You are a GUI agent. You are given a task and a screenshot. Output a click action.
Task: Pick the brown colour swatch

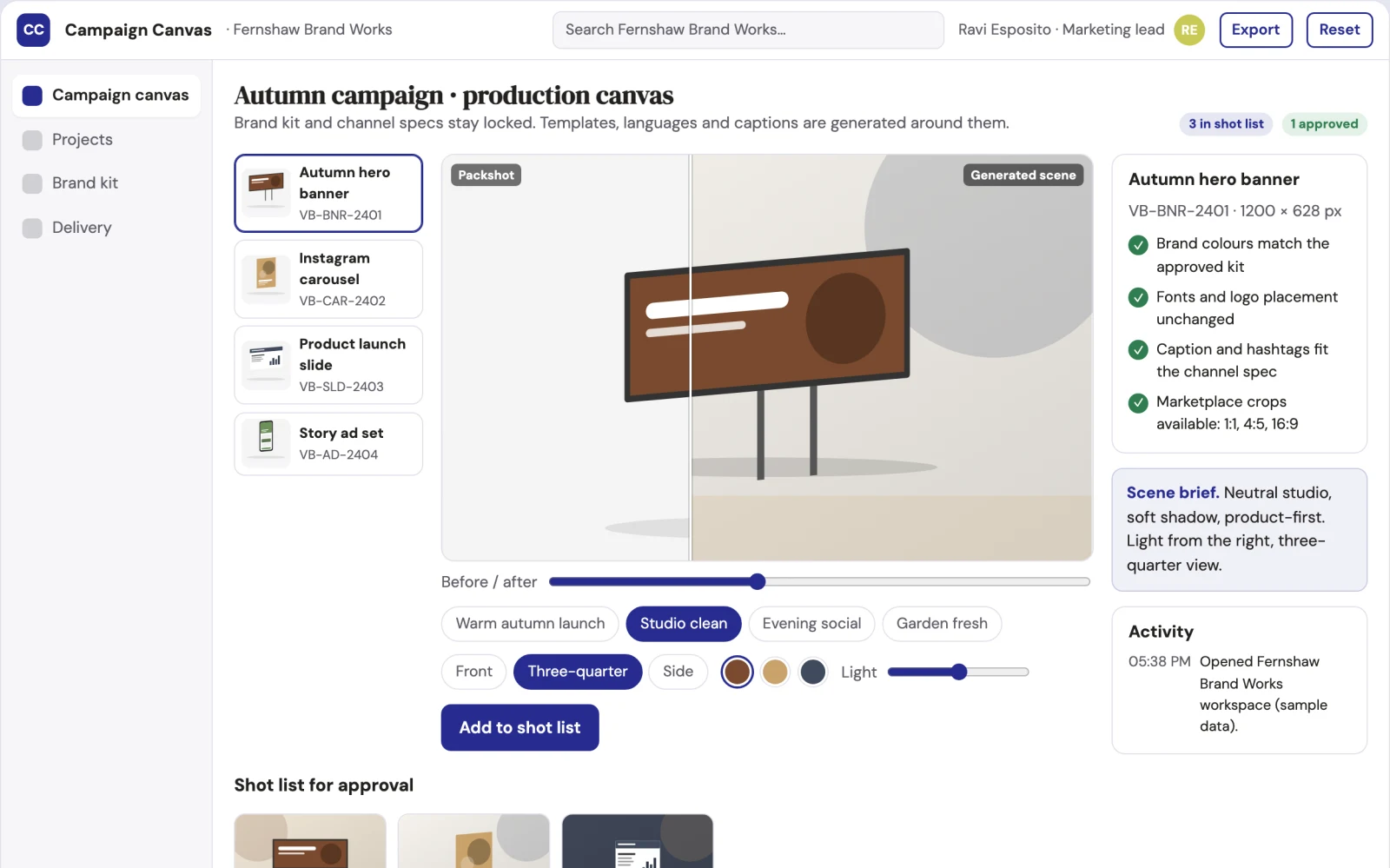[737, 672]
